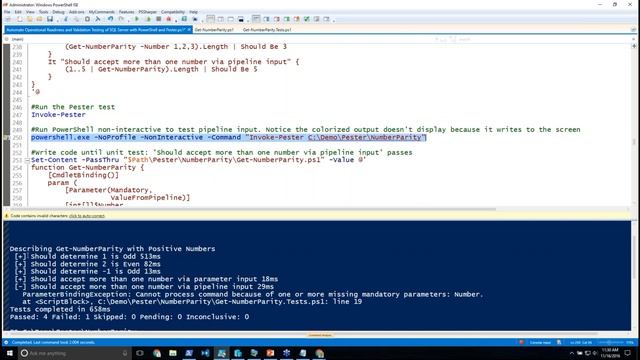Screen dimensions: 640x360
Task: Click the Stop Operation square toolbar icon
Action: pos(159,19)
